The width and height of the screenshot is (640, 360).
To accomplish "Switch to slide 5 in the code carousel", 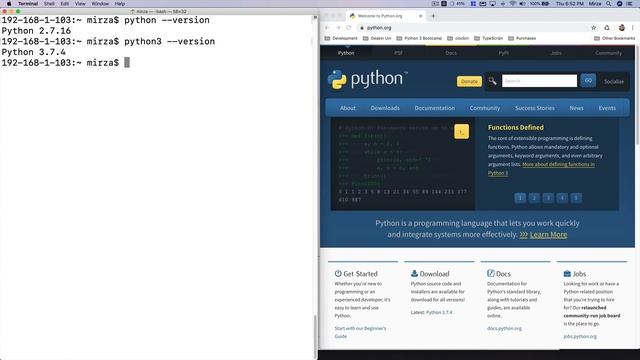I will pyautogui.click(x=576, y=198).
